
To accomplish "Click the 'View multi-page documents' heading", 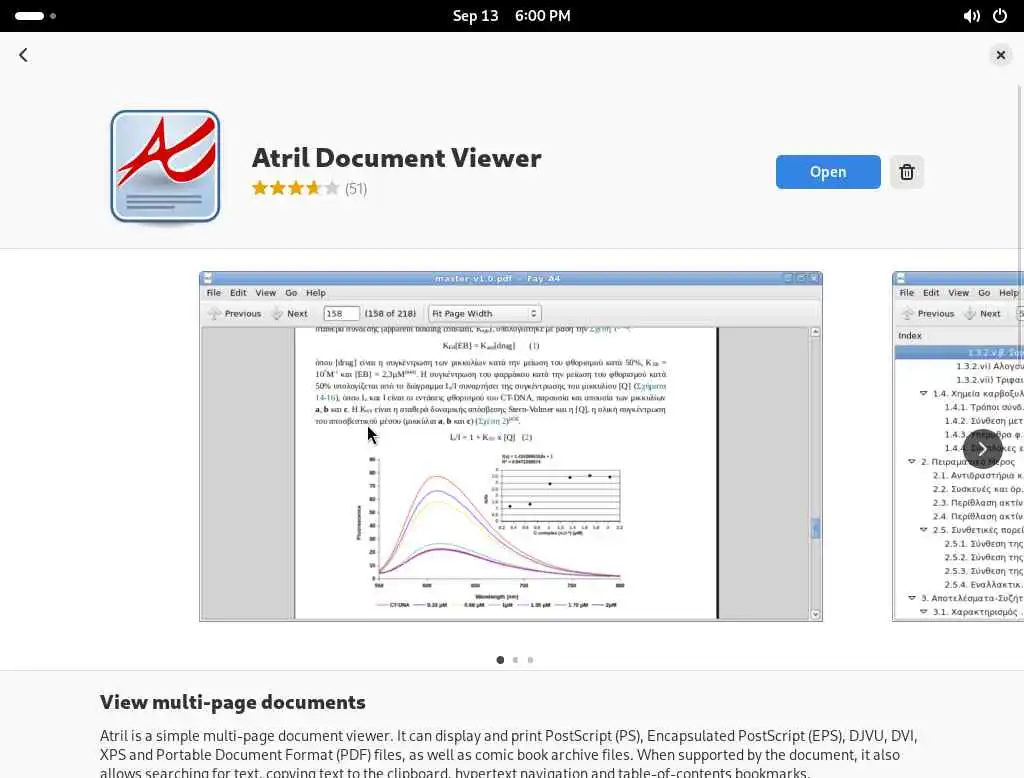I will 232,702.
